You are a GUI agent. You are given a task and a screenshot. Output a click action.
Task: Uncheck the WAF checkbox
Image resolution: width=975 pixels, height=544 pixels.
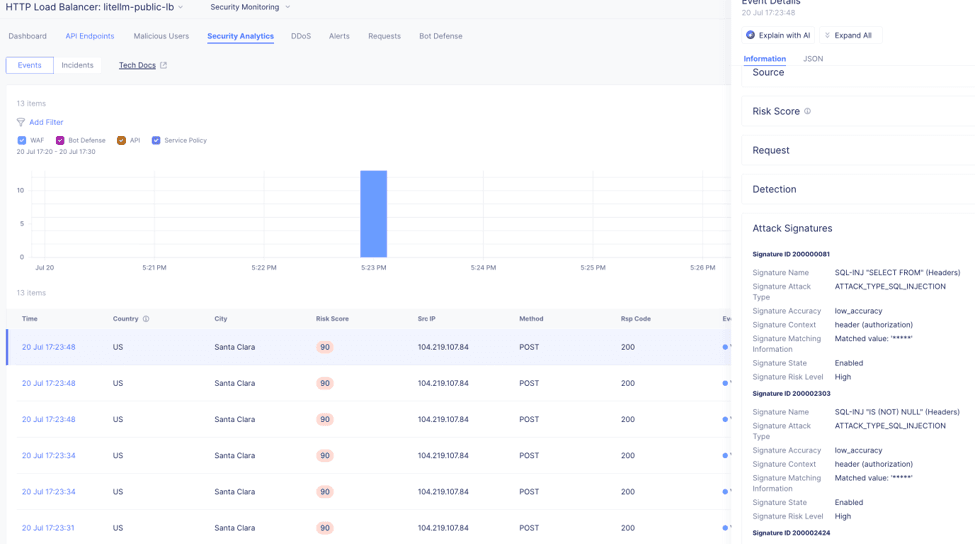22,141
